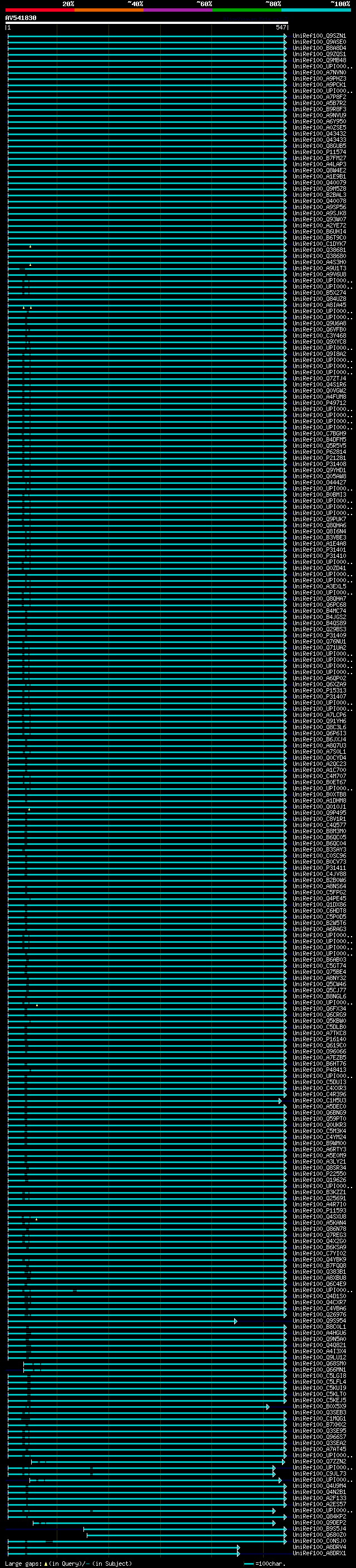The height and width of the screenshot is (1568, 356).
Task: Select hit label UniRef100_P11574
Action: (319, 151)
